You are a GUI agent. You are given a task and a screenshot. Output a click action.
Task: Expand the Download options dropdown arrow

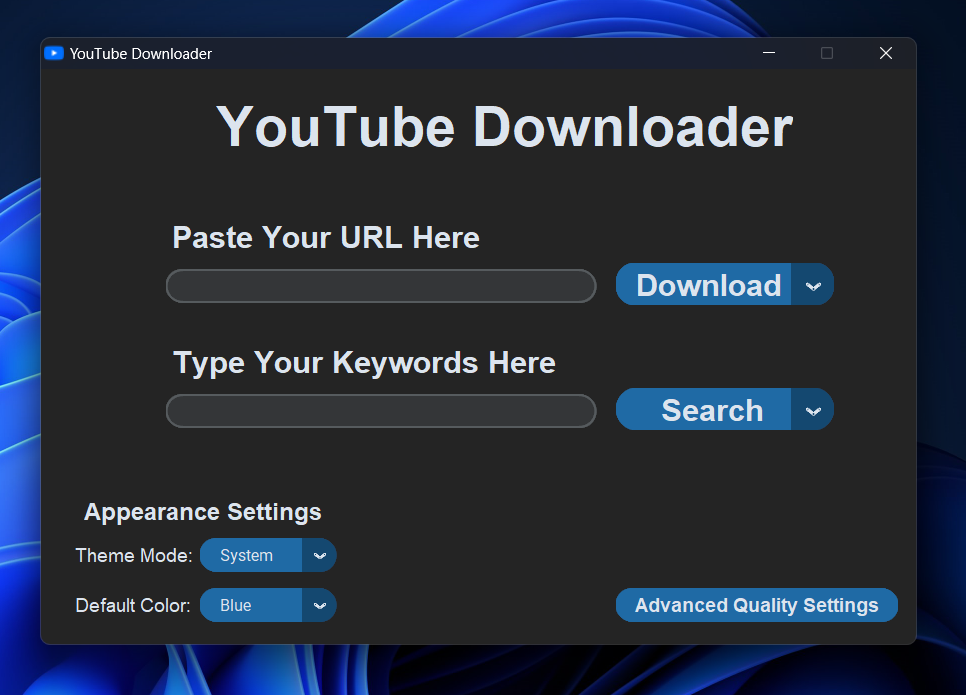tap(813, 285)
